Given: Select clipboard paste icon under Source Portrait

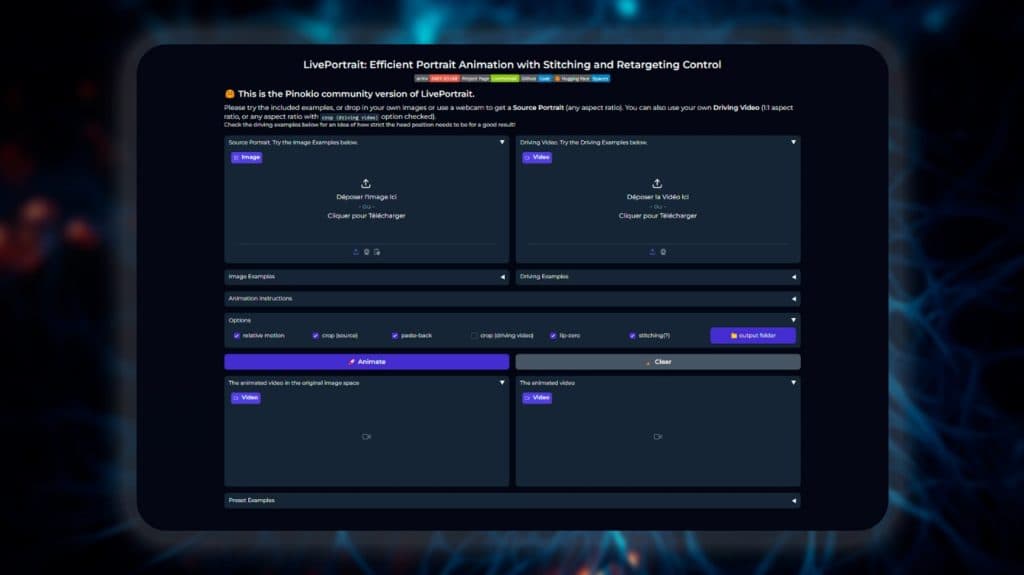Looking at the screenshot, I should coord(377,252).
